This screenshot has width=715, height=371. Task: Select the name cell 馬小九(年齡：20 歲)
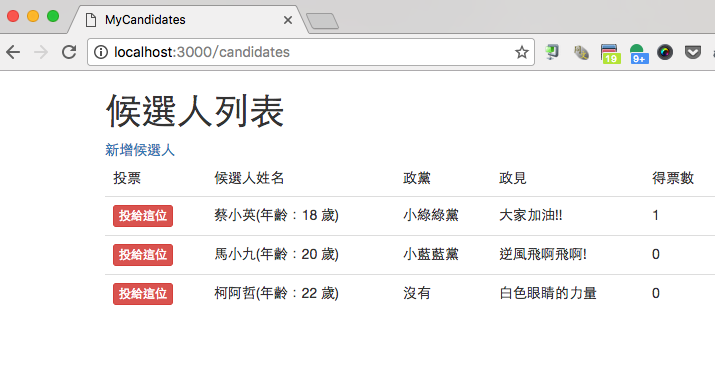click(276, 254)
